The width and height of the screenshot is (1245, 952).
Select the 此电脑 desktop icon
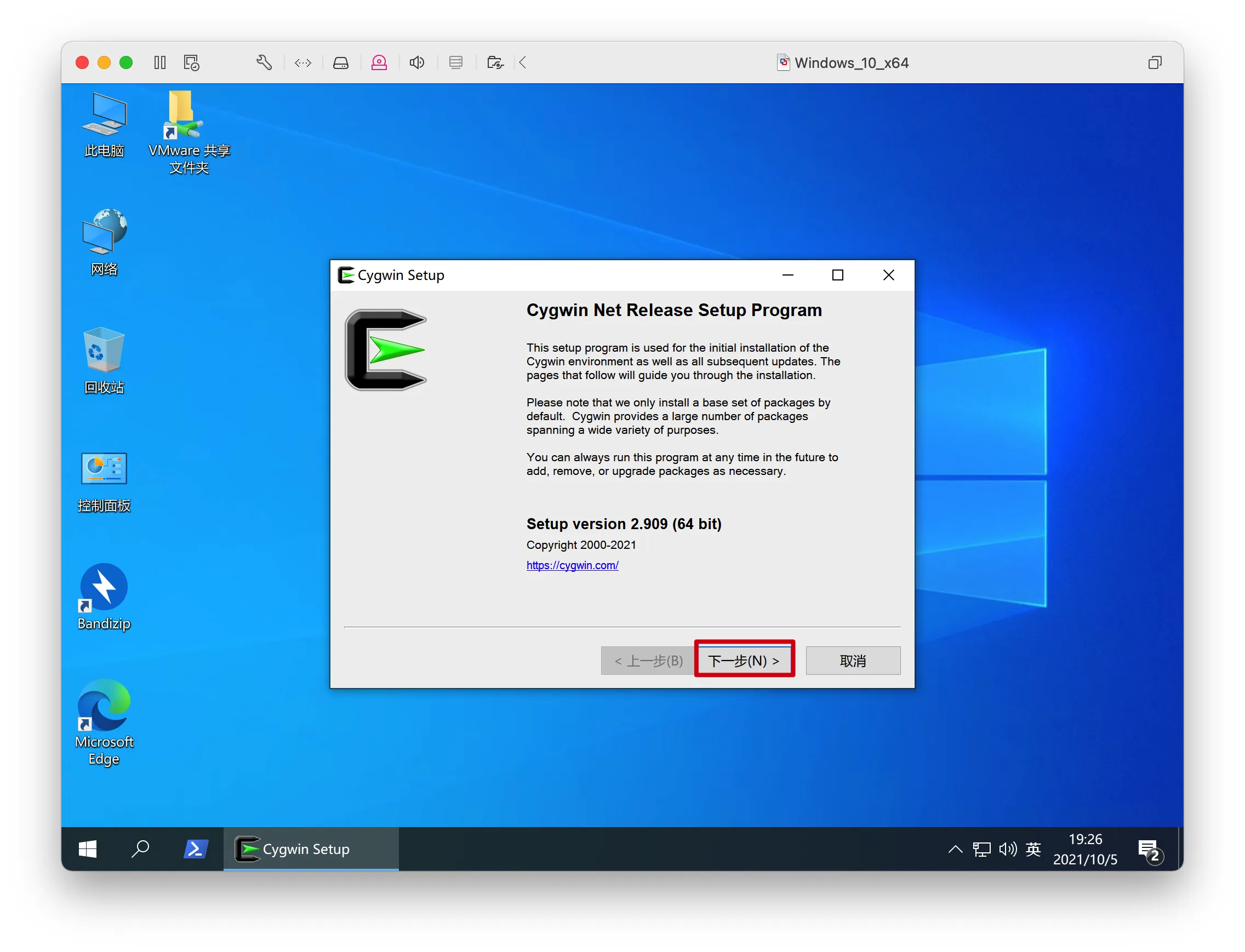click(x=104, y=125)
